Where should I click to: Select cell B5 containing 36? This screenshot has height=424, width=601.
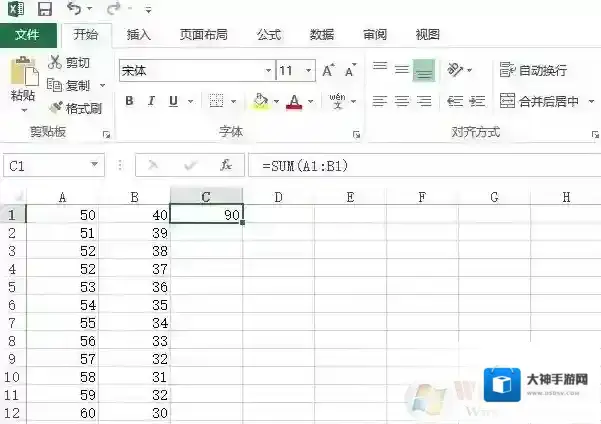pyautogui.click(x=134, y=286)
